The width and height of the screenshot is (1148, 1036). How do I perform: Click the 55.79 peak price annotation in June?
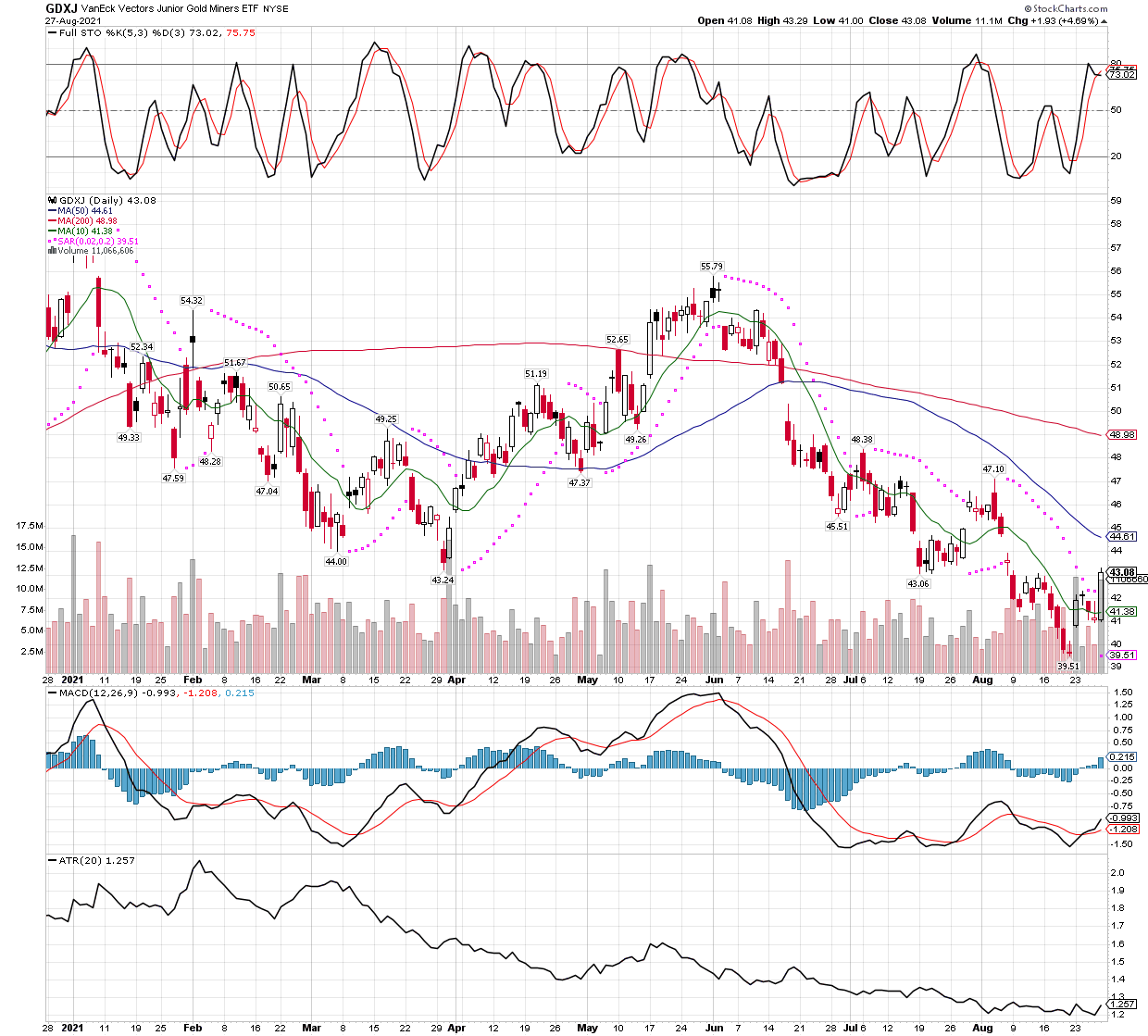coord(712,267)
